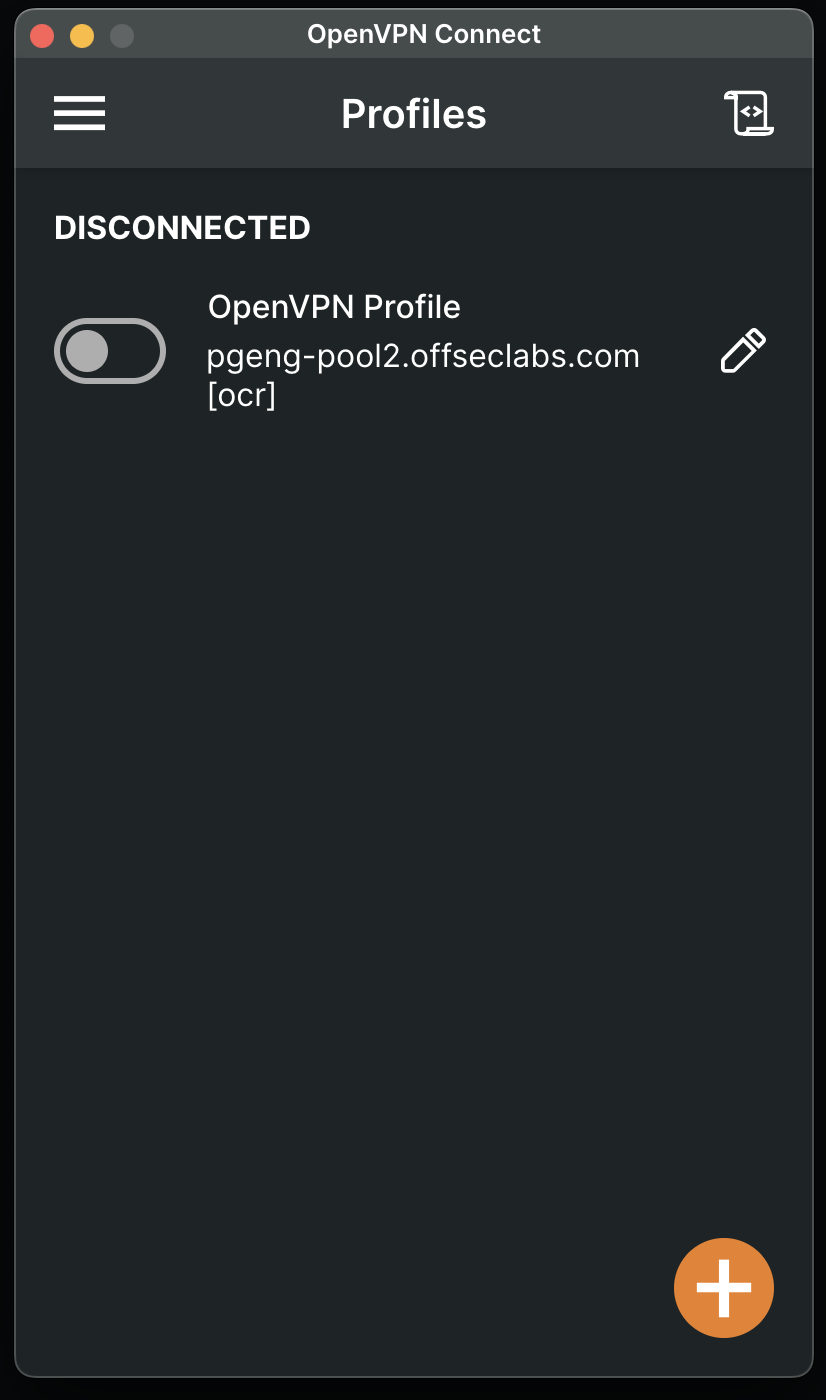Click the grayed-out zoom window button
The image size is (826, 1400).
122,36
